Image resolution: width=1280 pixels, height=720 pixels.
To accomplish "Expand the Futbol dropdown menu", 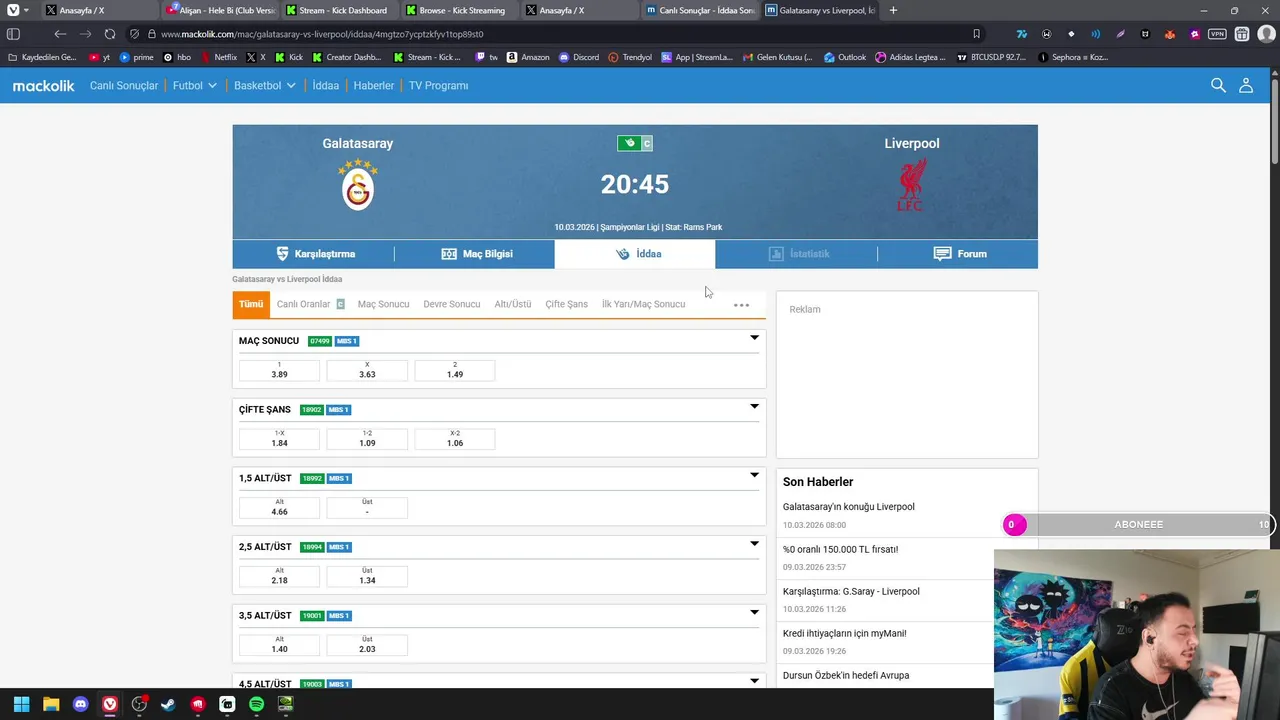I will click(195, 86).
